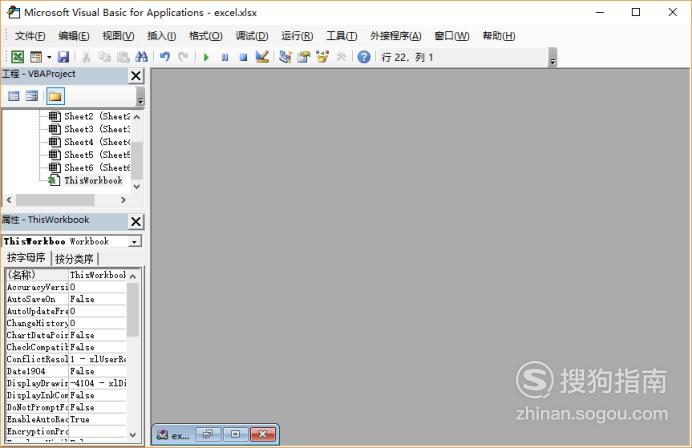Toggle Design Mode
The height and width of the screenshot is (448, 692).
pyautogui.click(x=262, y=57)
